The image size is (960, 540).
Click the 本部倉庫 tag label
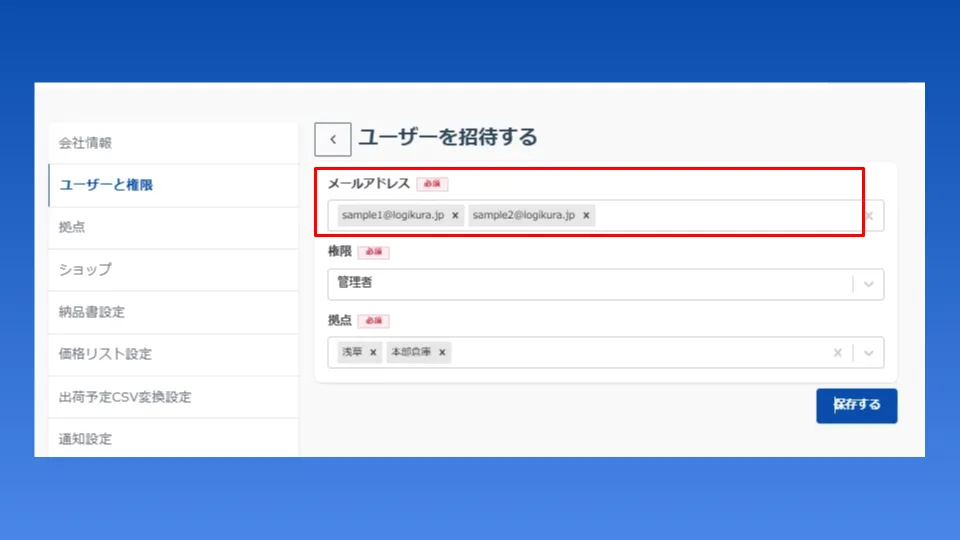411,352
